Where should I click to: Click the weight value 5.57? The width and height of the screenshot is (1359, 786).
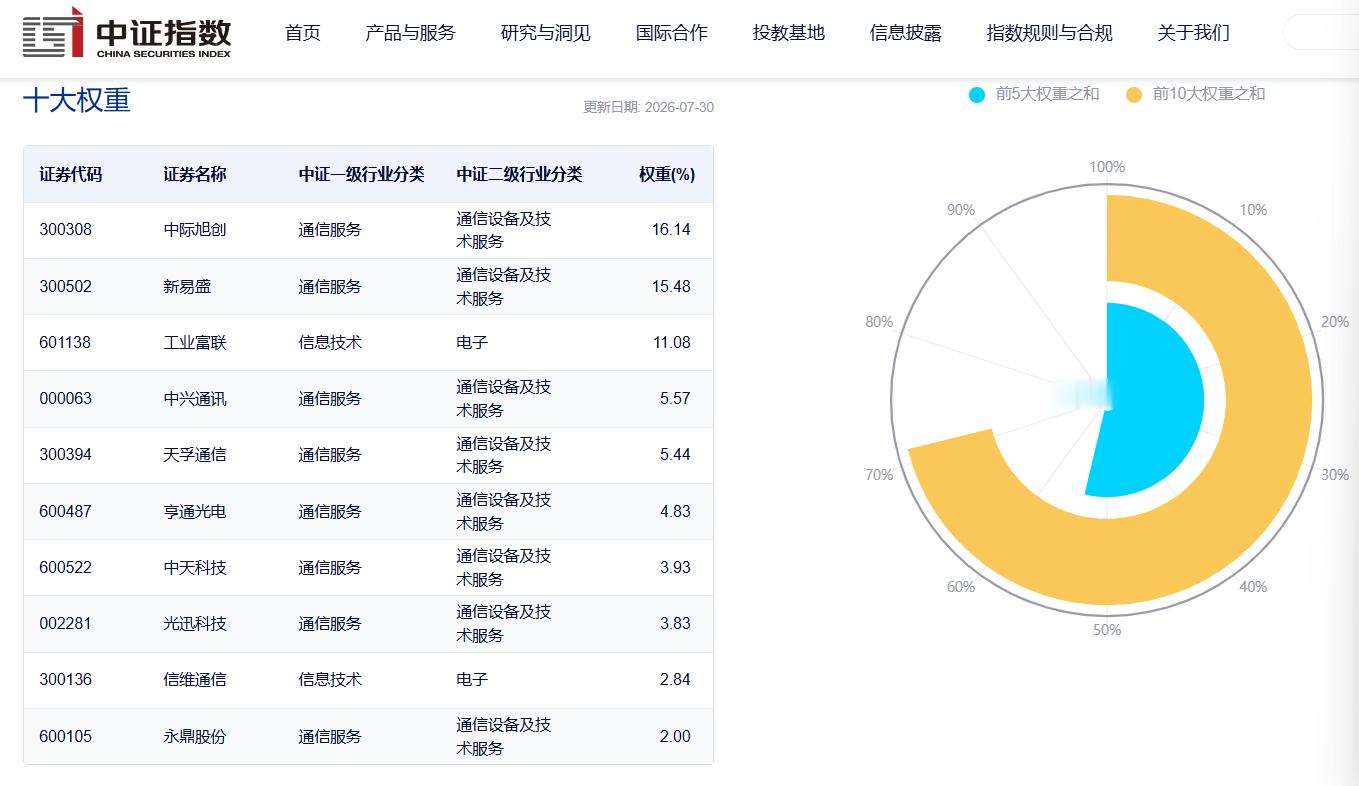click(675, 398)
